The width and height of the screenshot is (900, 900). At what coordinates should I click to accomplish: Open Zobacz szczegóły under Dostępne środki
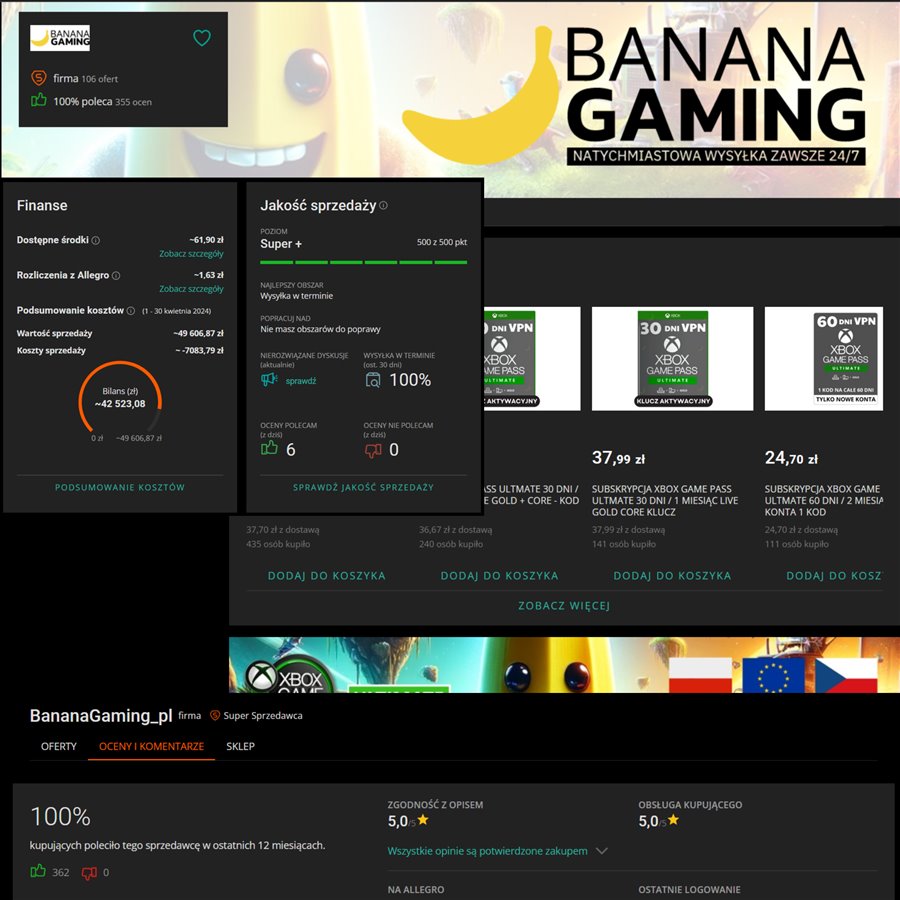pos(191,254)
